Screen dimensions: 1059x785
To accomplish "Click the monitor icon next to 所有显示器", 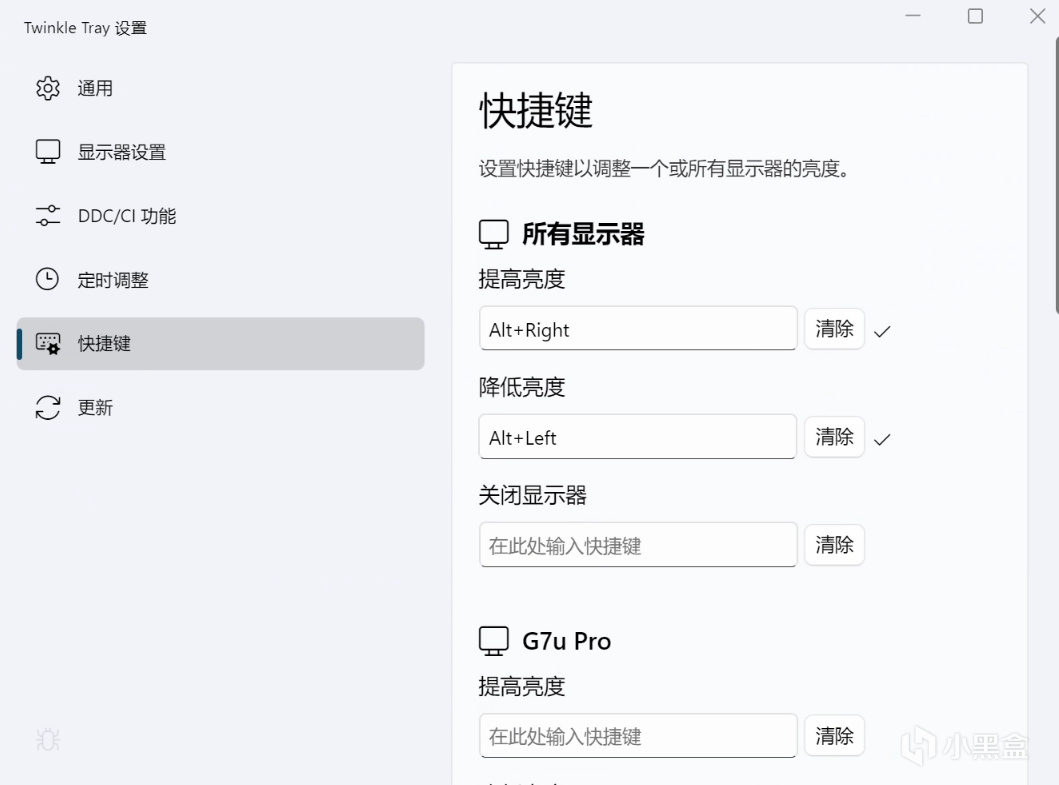I will (x=494, y=235).
